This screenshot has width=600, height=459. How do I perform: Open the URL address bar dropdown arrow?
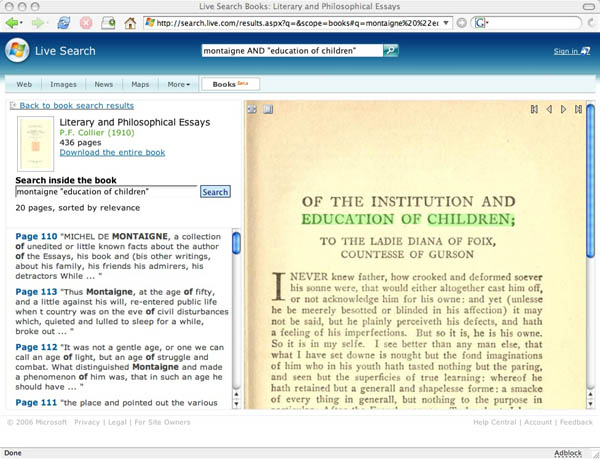pyautogui.click(x=446, y=23)
